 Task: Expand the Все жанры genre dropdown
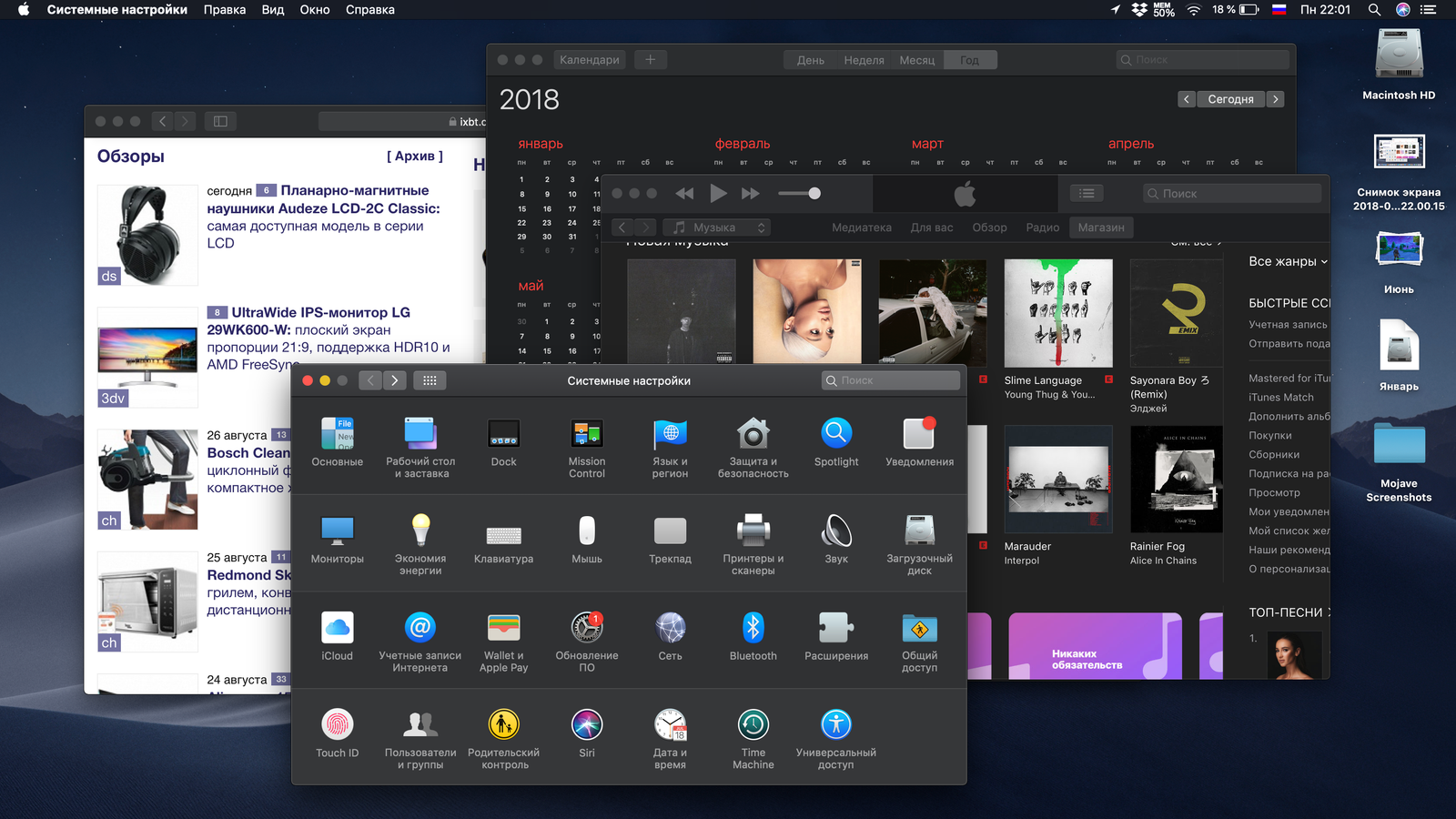tap(1288, 261)
